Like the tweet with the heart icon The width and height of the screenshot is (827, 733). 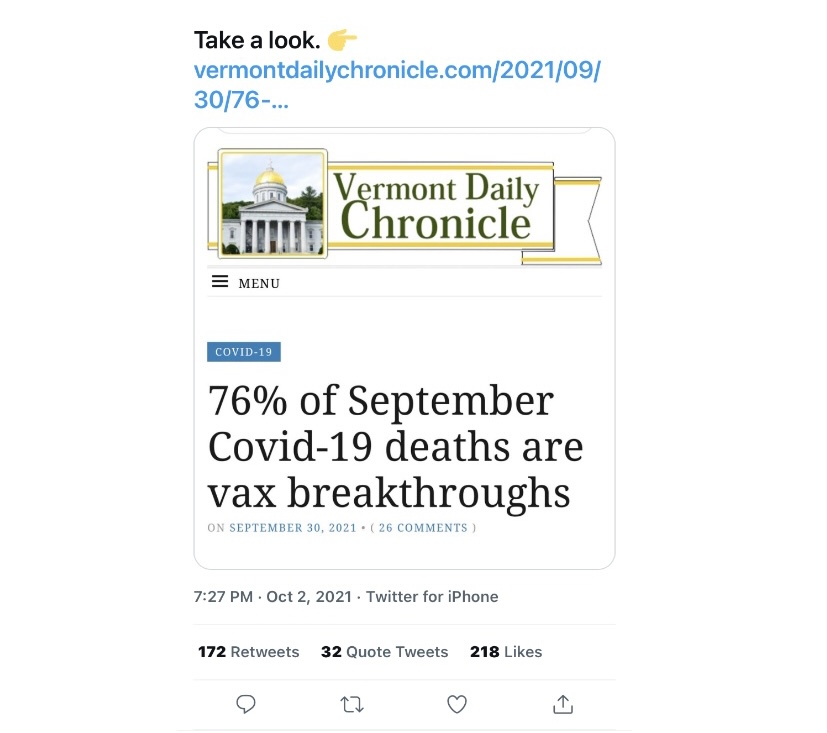(x=457, y=705)
